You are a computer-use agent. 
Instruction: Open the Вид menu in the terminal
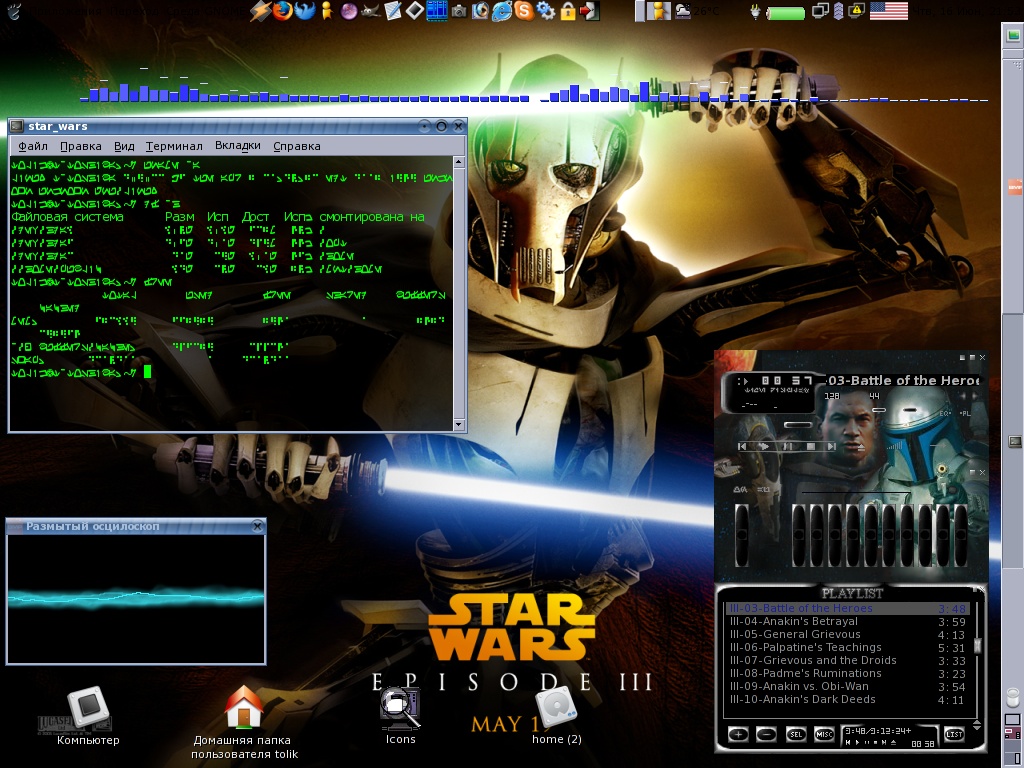pos(123,146)
